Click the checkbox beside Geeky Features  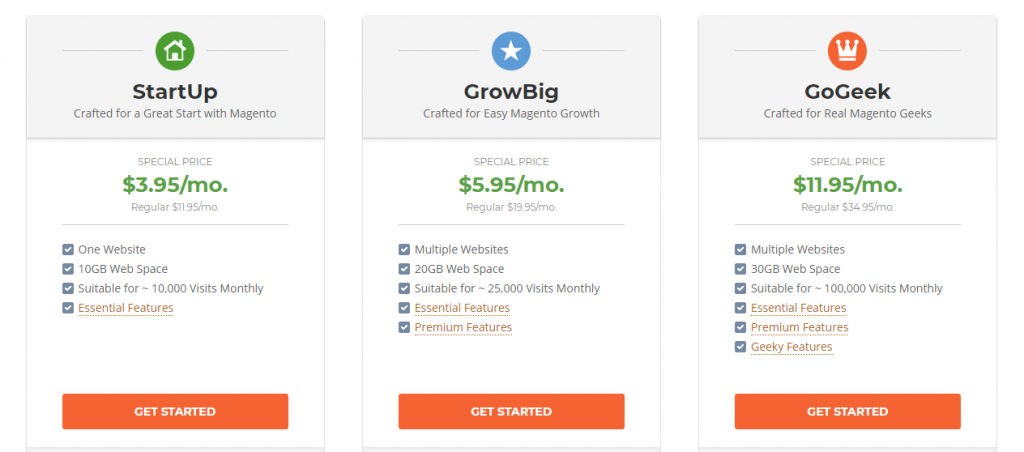[x=741, y=347]
